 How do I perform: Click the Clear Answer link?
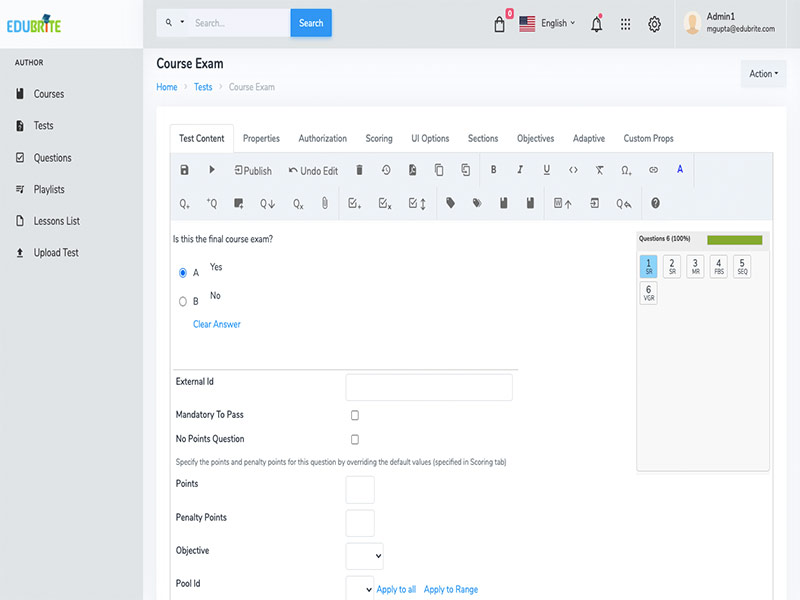[216, 324]
